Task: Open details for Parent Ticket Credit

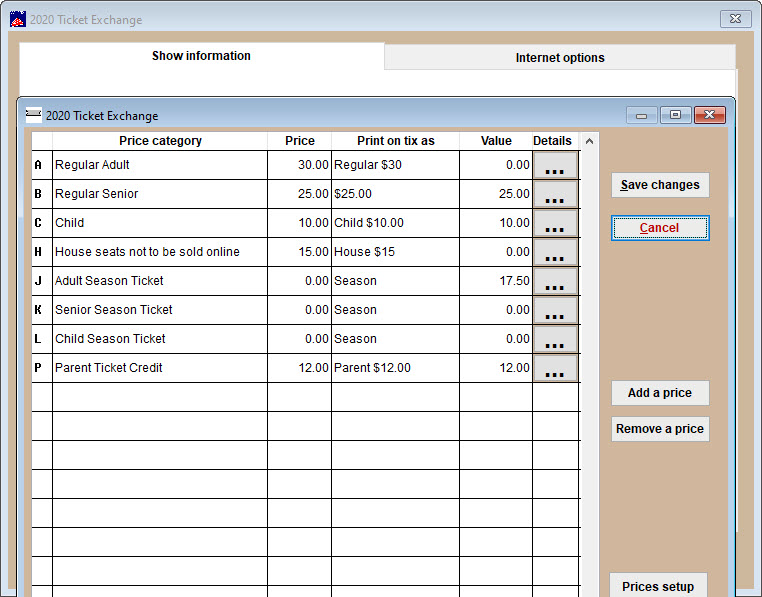Action: 555,368
